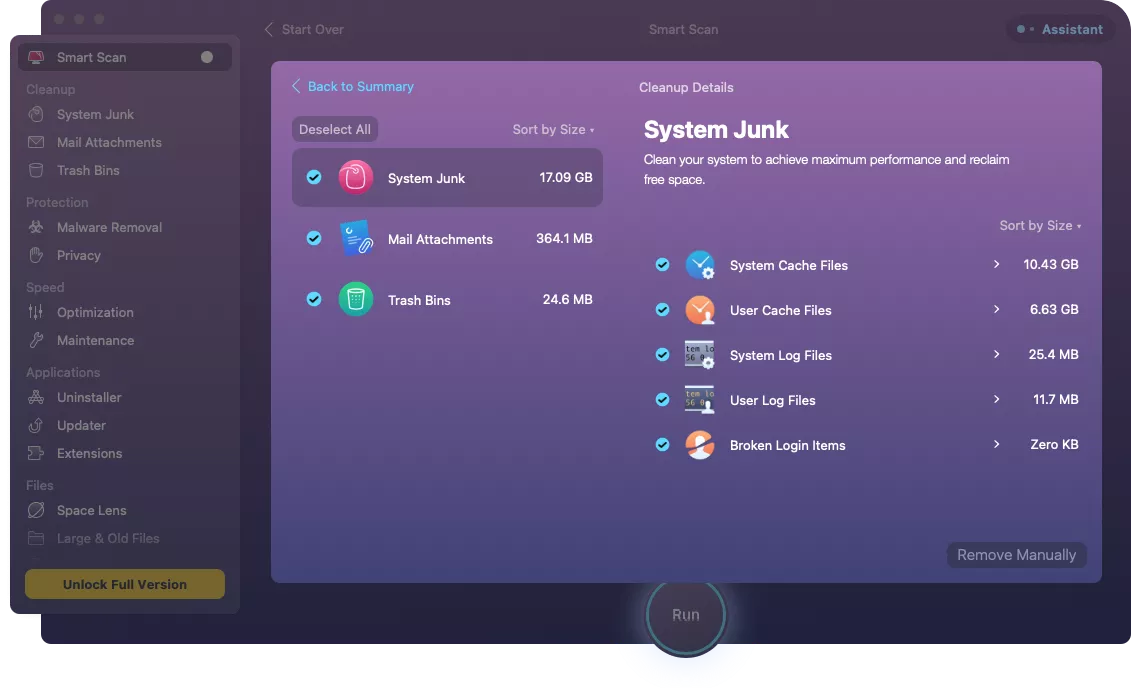1131x688 pixels.
Task: Click Start Over in the title bar
Action: 310,29
